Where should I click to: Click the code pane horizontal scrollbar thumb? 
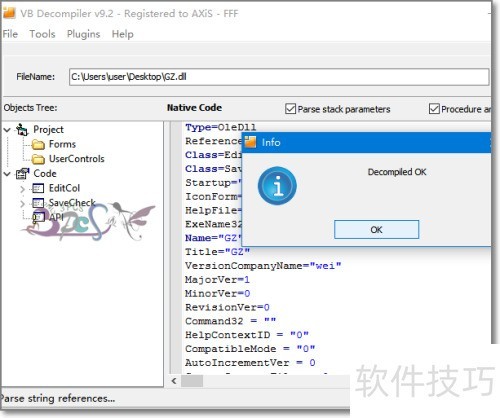(192, 381)
